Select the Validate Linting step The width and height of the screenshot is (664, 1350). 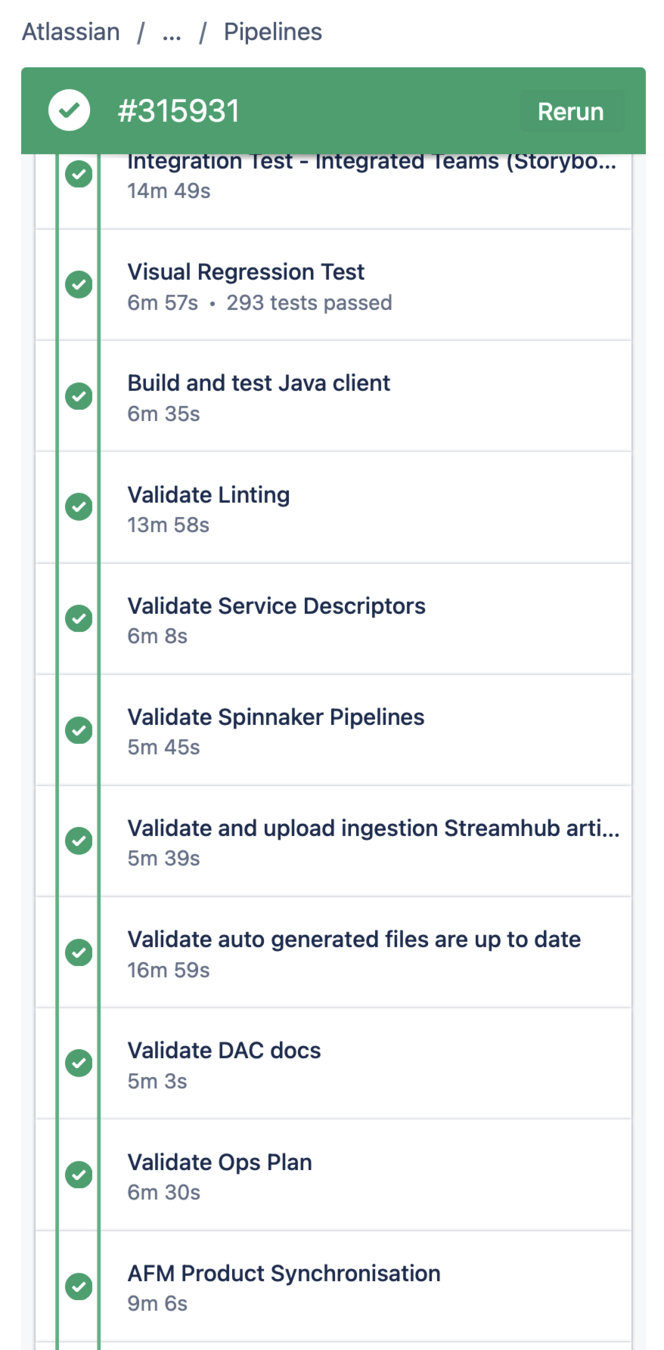pyautogui.click(x=208, y=495)
